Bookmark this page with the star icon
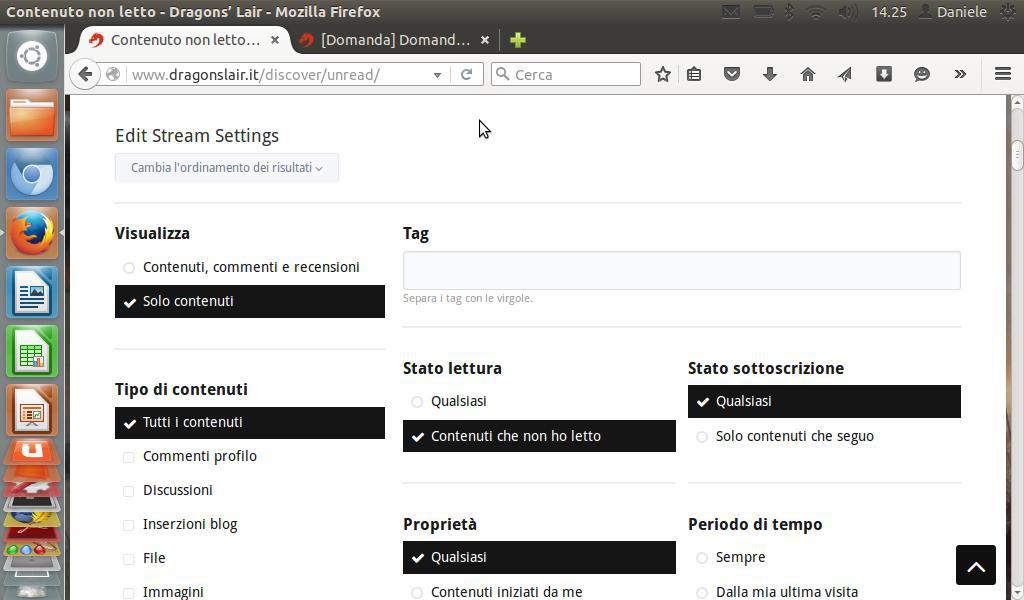The width and height of the screenshot is (1024, 600). click(x=662, y=74)
